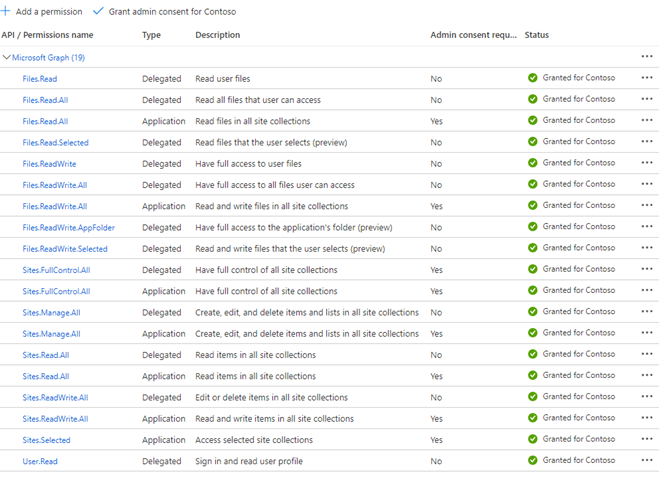The height and width of the screenshot is (481, 665).
Task: Open ellipsis menu for delegated Sites.Manage.All row
Action: pyautogui.click(x=647, y=311)
